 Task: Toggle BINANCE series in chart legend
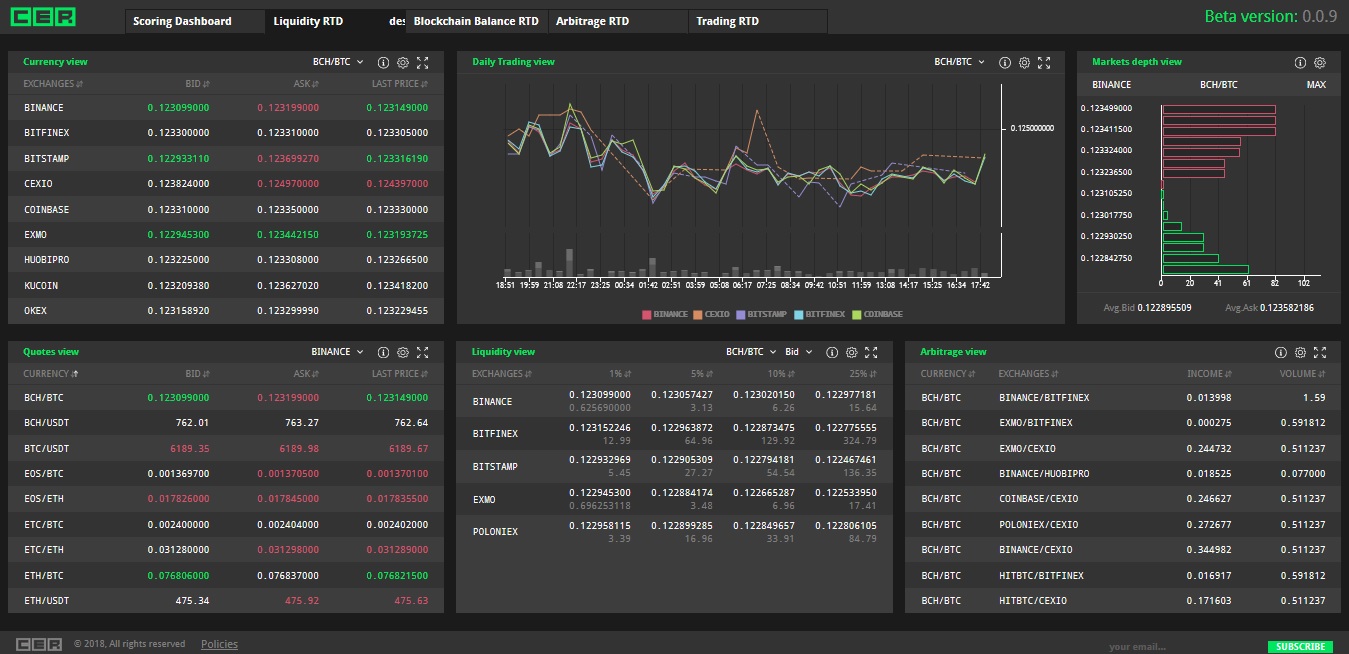coord(665,314)
